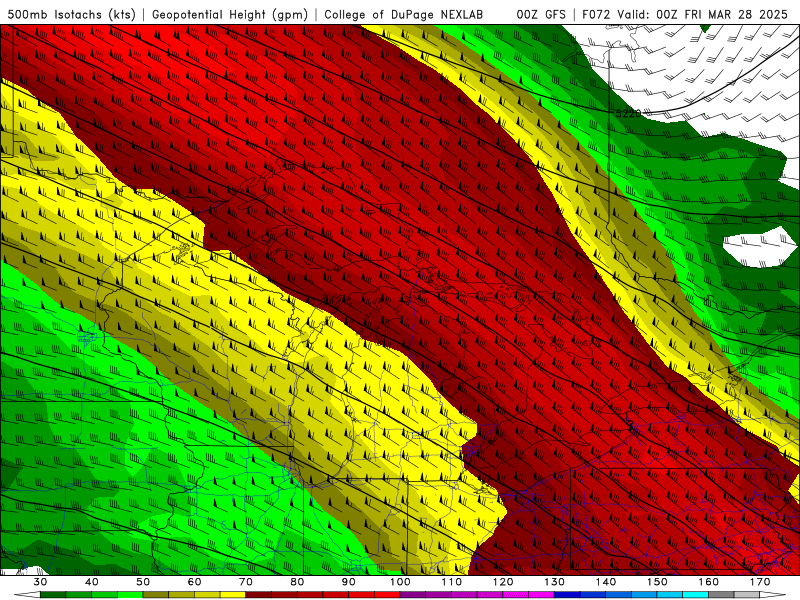The height and width of the screenshot is (600, 800).
Task: Click the bright yellow swatch just below 70
Action: point(233,594)
